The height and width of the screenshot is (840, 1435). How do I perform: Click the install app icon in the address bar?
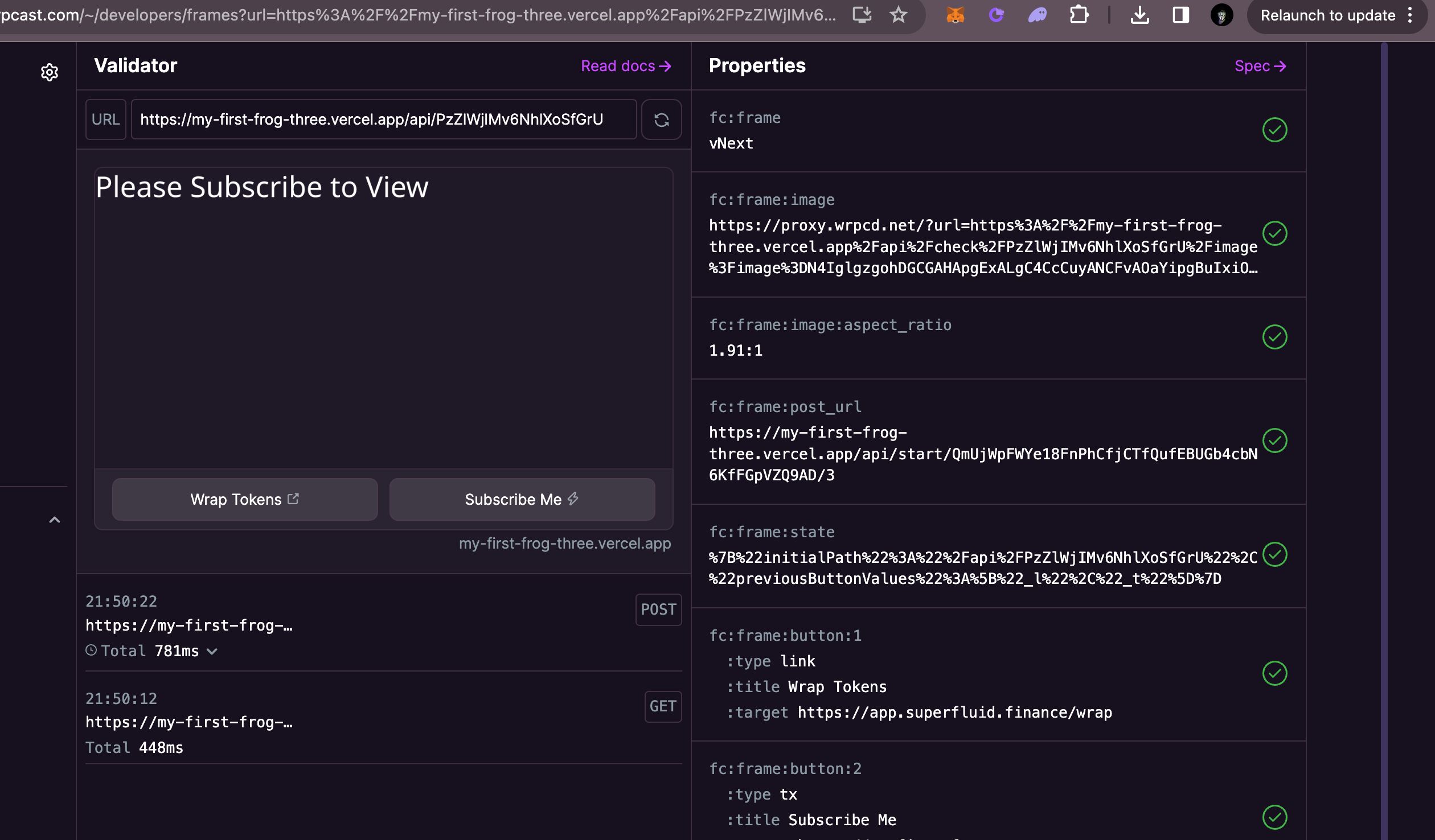click(x=862, y=15)
